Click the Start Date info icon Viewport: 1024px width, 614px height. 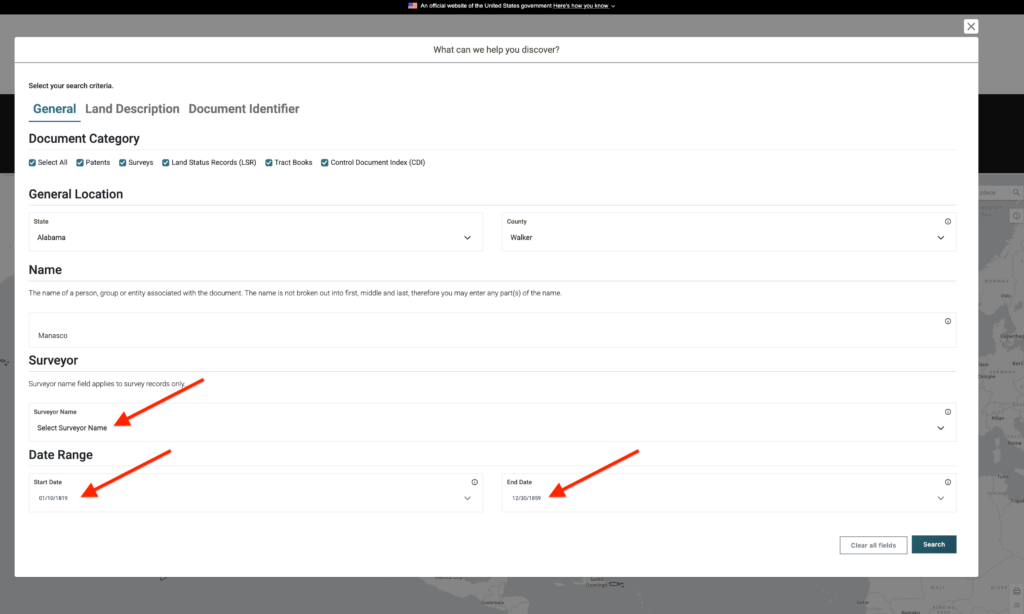click(475, 482)
